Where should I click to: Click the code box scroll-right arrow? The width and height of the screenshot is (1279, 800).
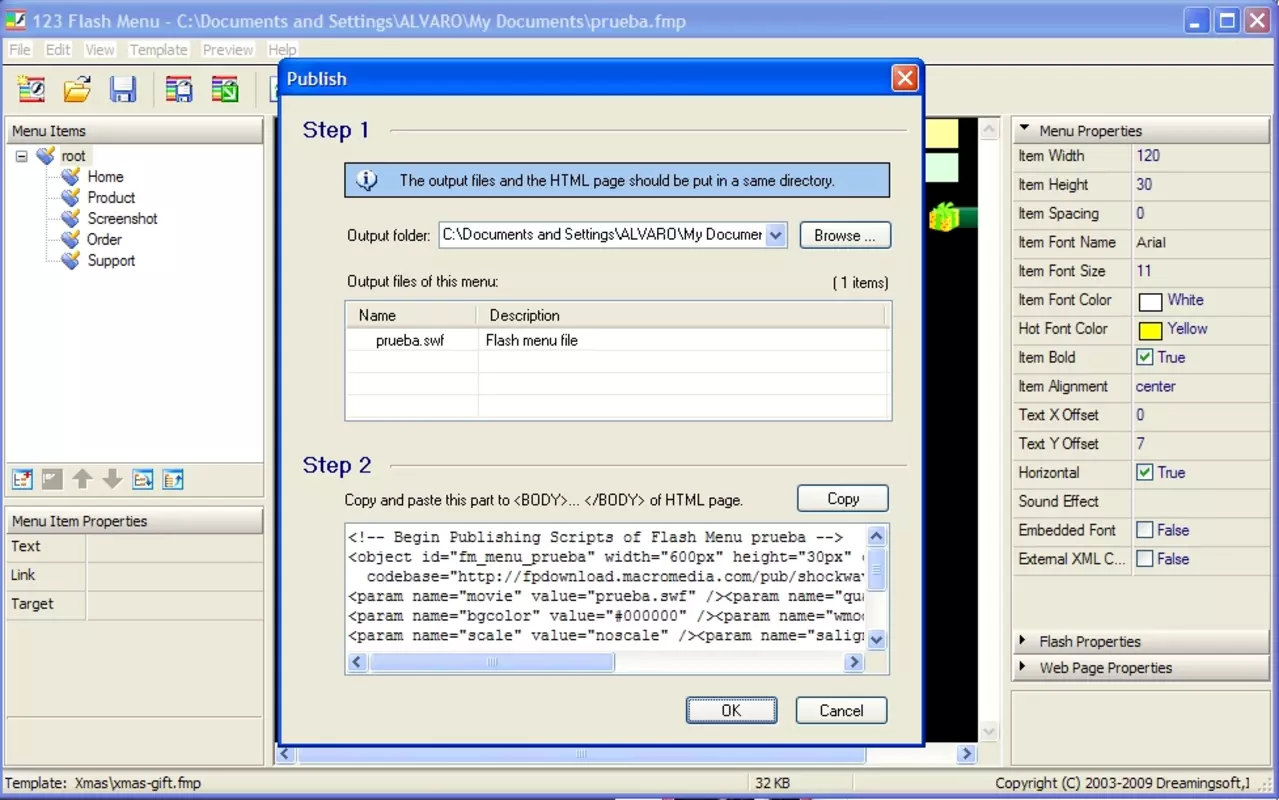click(x=853, y=662)
